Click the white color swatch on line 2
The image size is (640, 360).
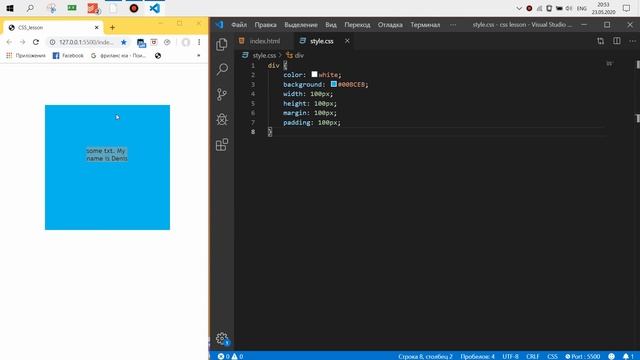[314, 74]
